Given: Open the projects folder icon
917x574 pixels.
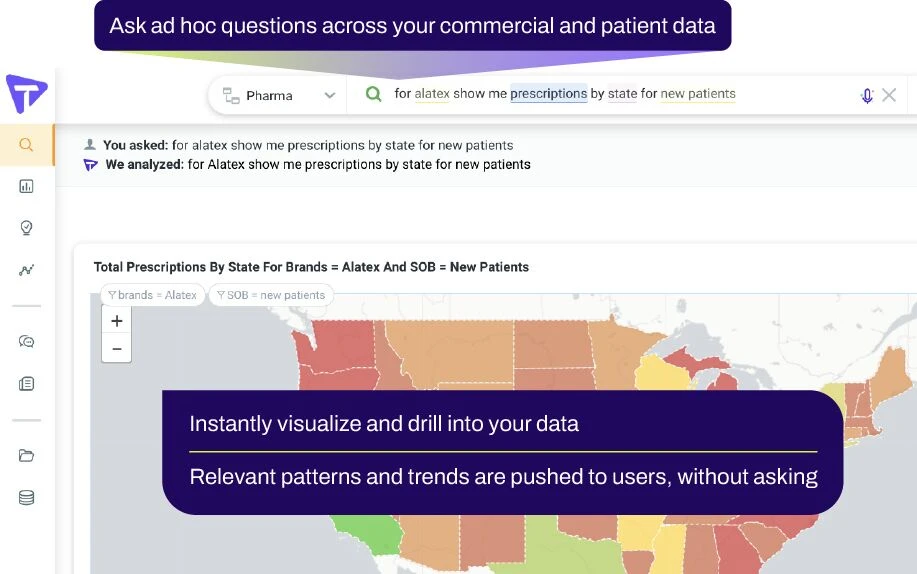Looking at the screenshot, I should click(27, 456).
